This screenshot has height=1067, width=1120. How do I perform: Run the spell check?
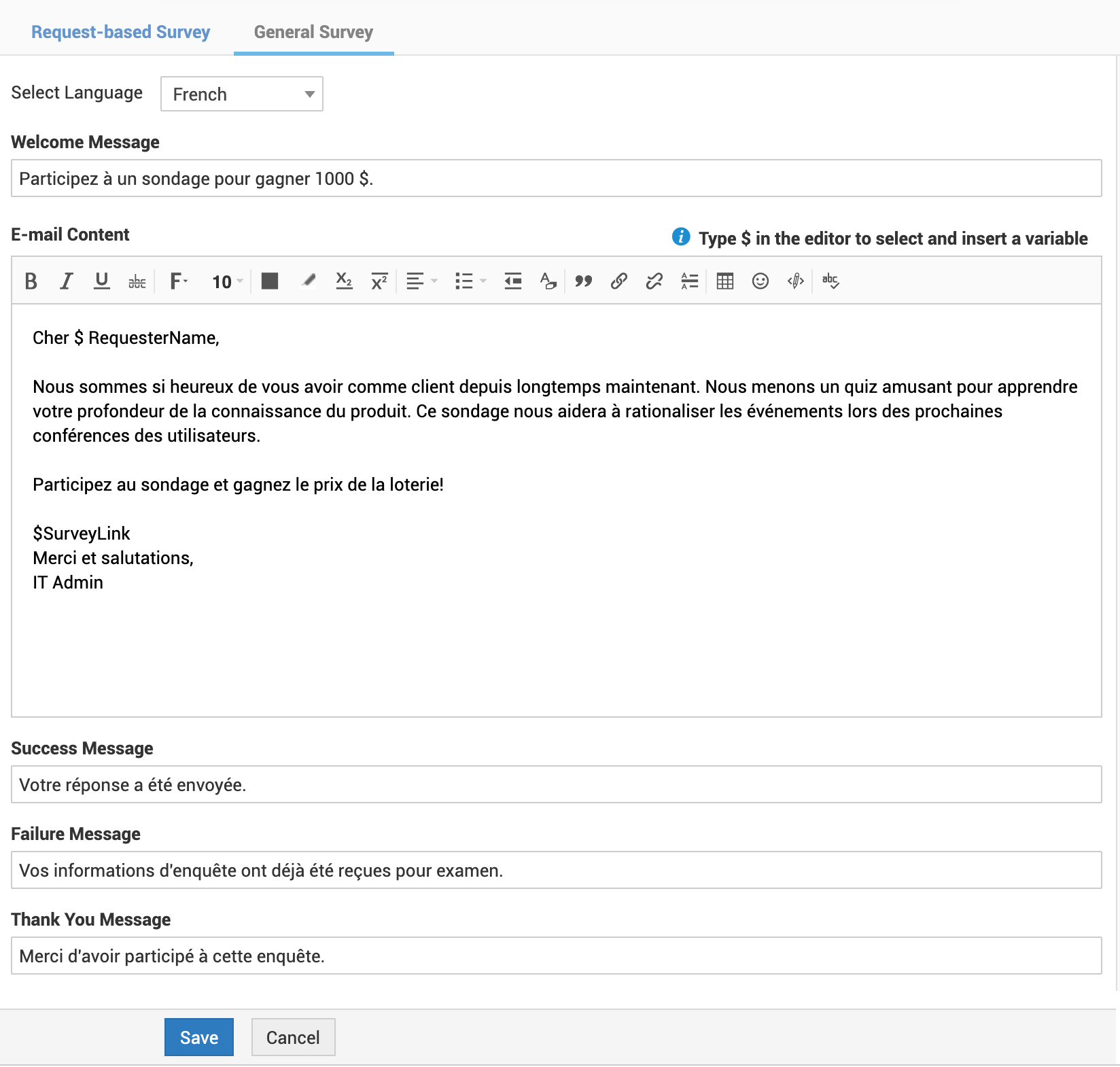pyautogui.click(x=831, y=281)
